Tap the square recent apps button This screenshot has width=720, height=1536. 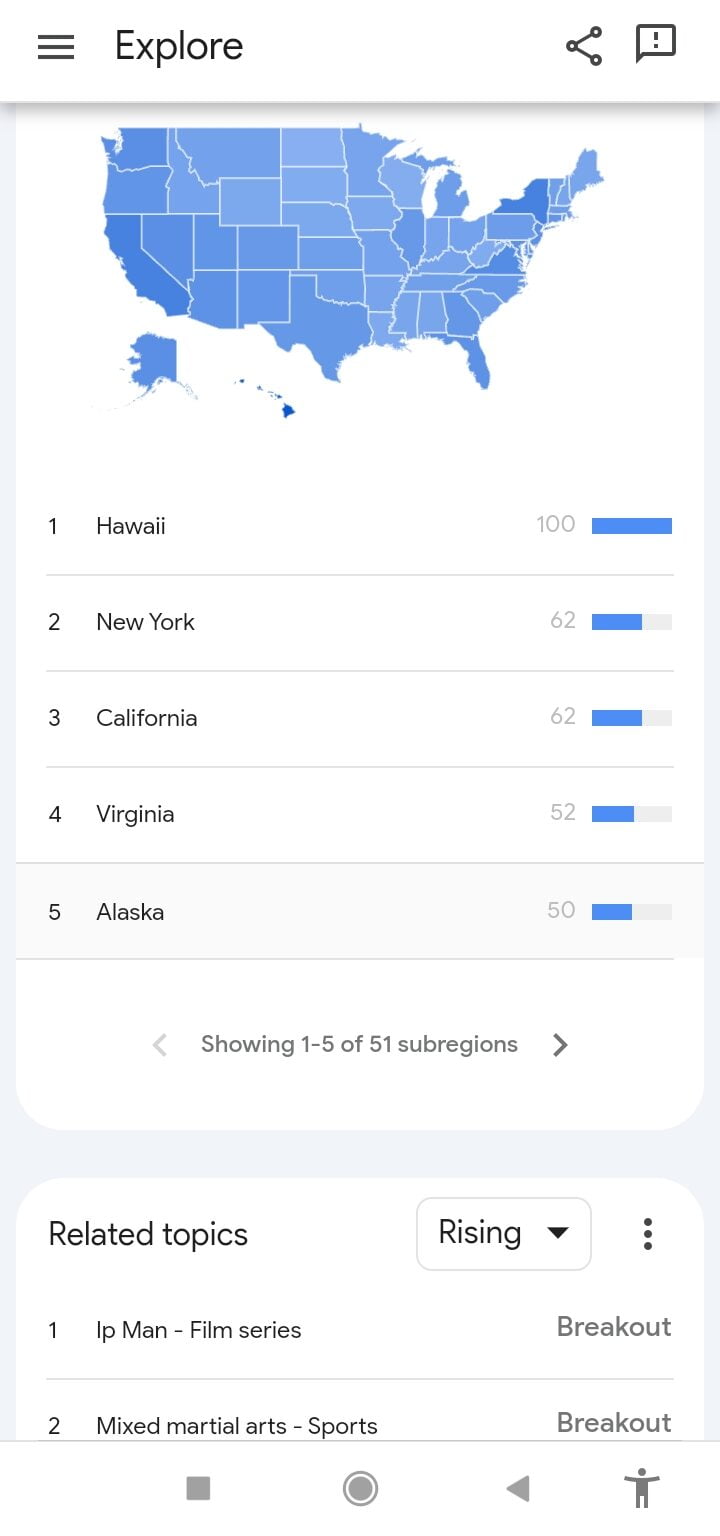pyautogui.click(x=198, y=1489)
